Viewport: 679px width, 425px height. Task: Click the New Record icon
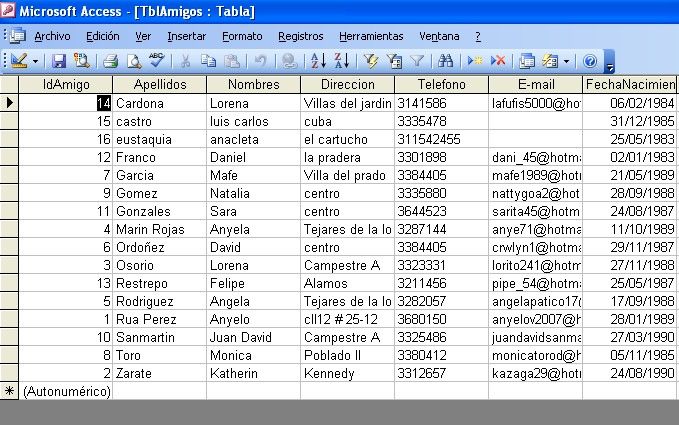tap(476, 61)
